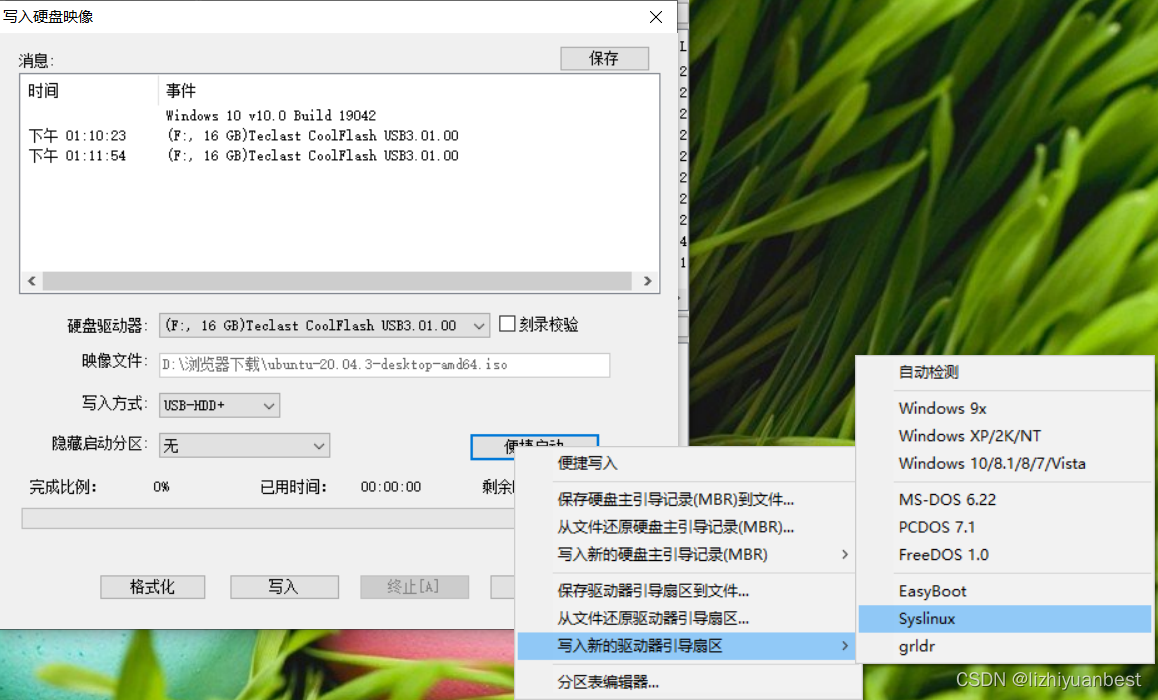1158x700 pixels.
Task: Choose grldr from the submenu
Action: (x=1004, y=646)
